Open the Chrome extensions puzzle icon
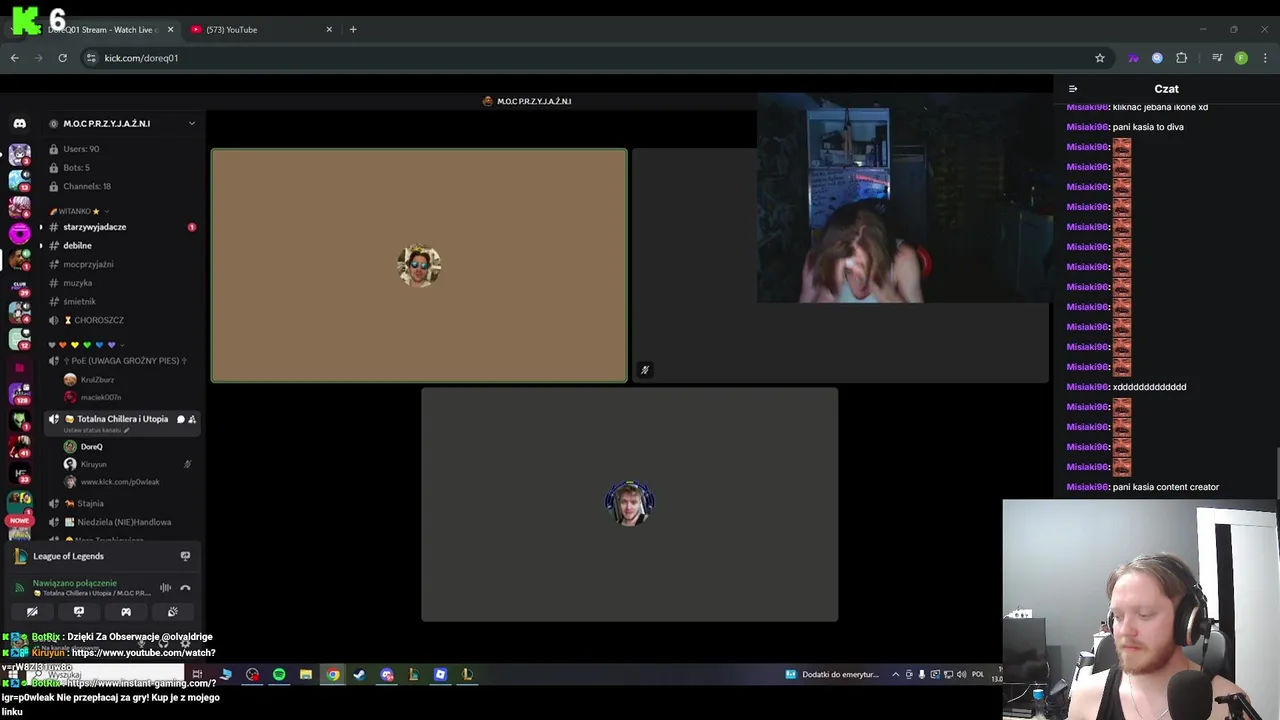This screenshot has width=1280, height=720. pyautogui.click(x=1181, y=58)
